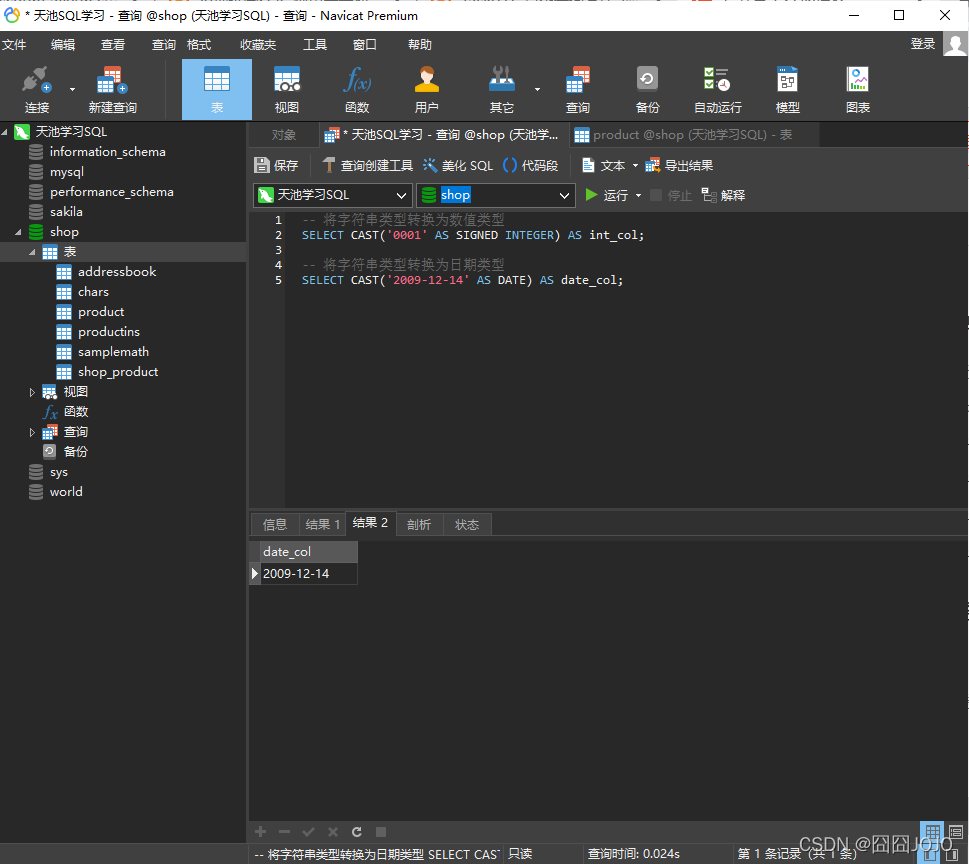Image resolution: width=969 pixels, height=864 pixels.
Task: Open the 连接 connection tool
Action: click(x=36, y=90)
